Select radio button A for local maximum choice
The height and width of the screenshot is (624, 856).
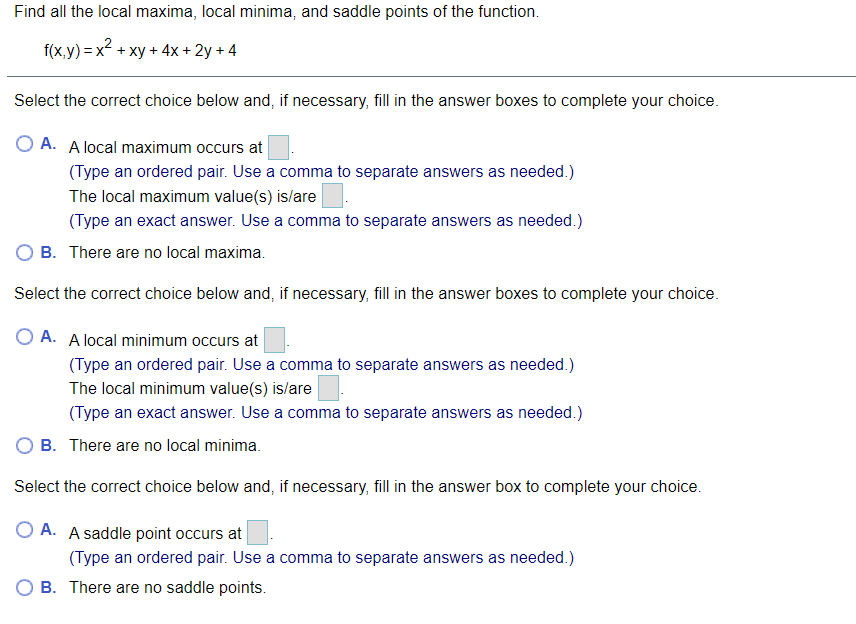coord(23,143)
